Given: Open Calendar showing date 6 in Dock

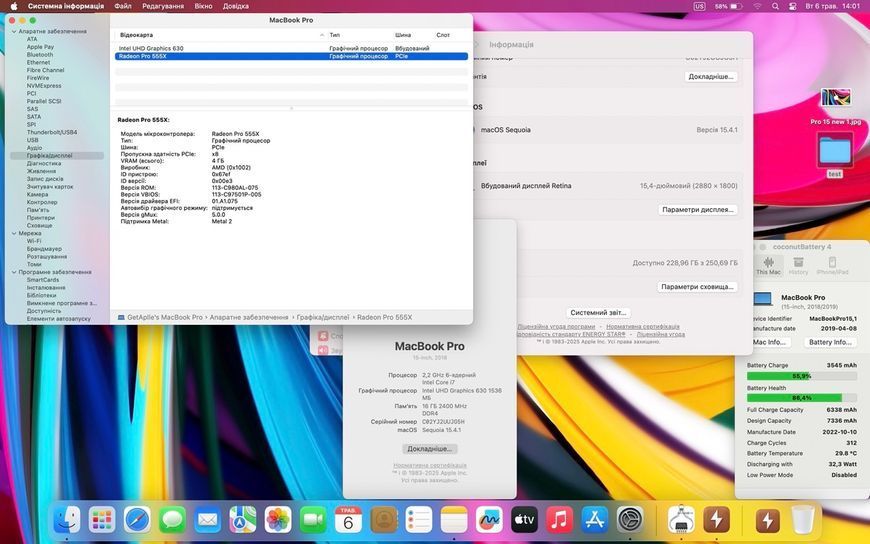Looking at the screenshot, I should pos(348,520).
